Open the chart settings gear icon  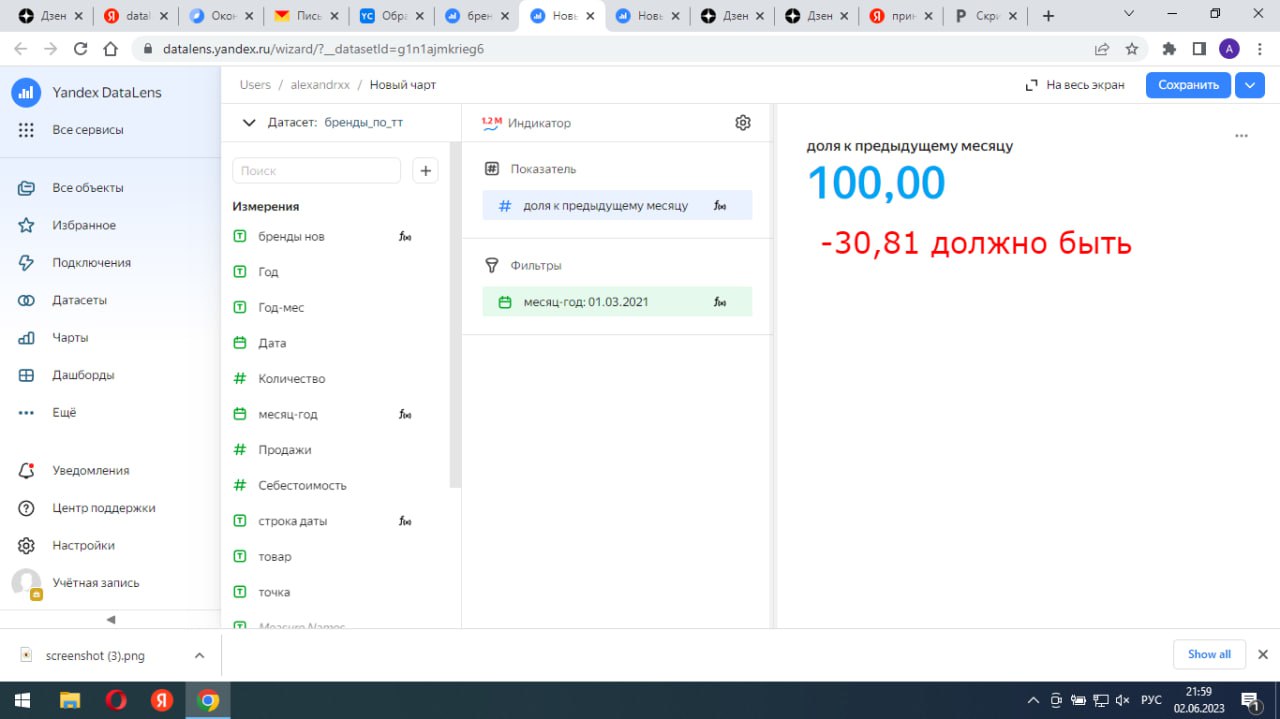click(742, 123)
